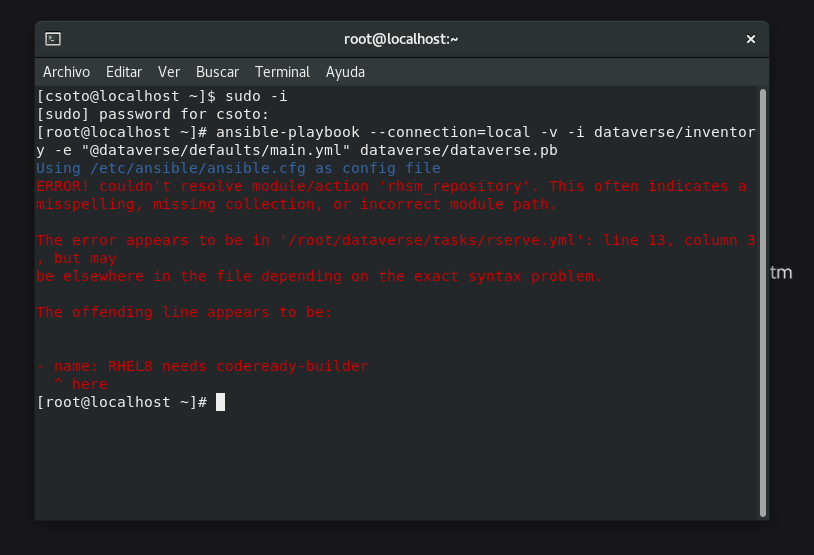Open the Editar menu
Screen dimensions: 814x555
[124, 72]
